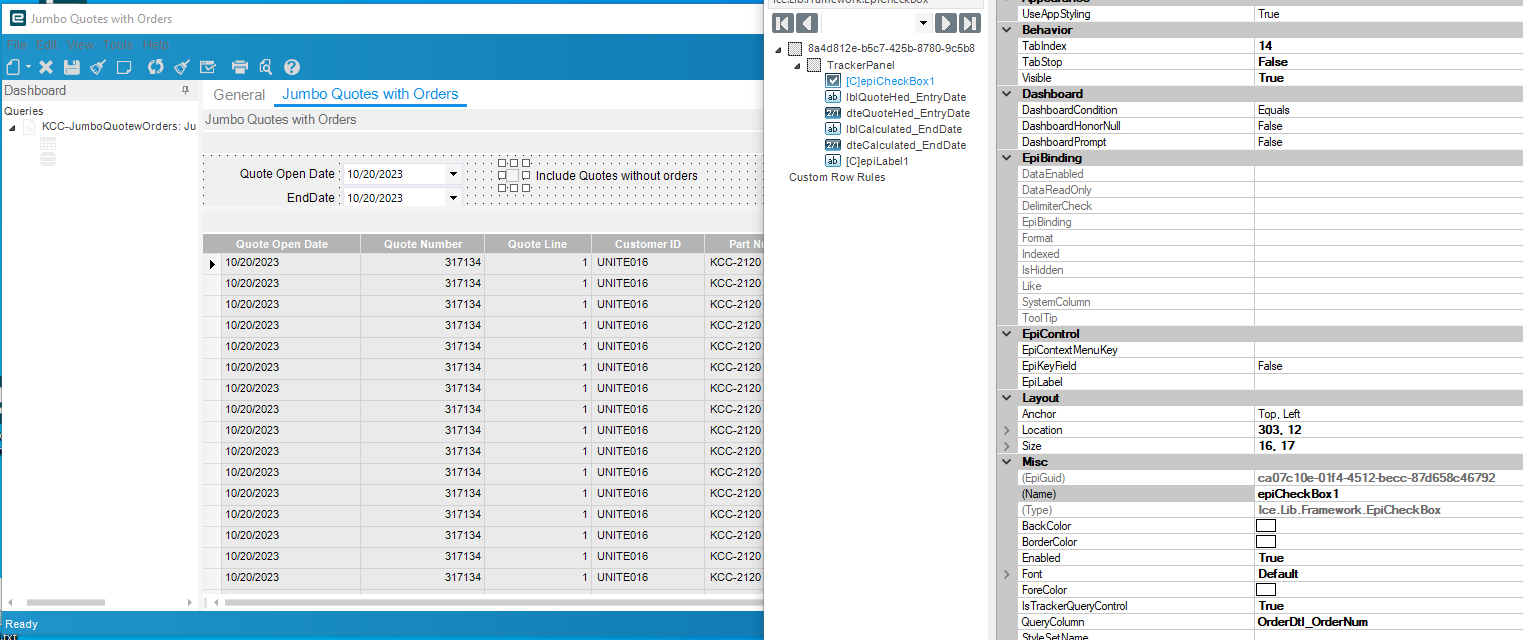
Task: Switch to the General tab
Action: pyautogui.click(x=239, y=95)
